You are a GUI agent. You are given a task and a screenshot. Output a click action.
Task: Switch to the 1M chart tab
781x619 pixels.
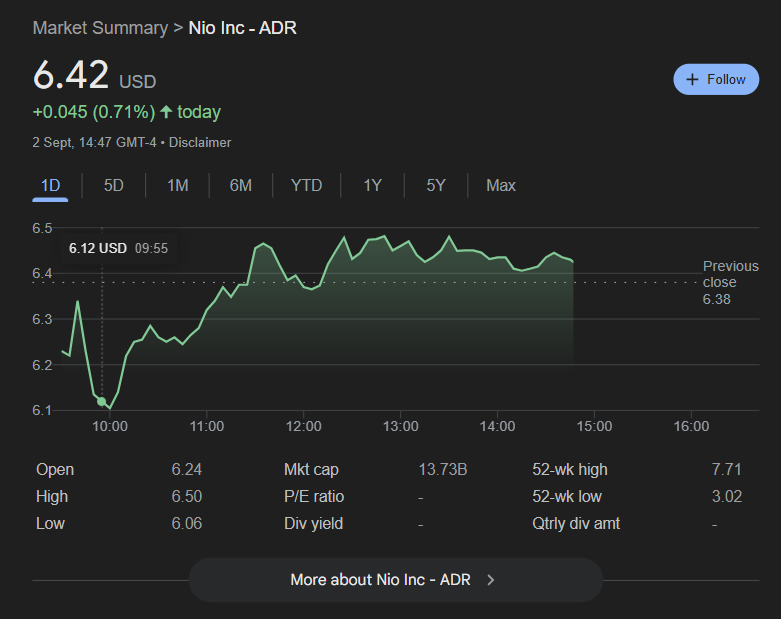click(x=177, y=185)
